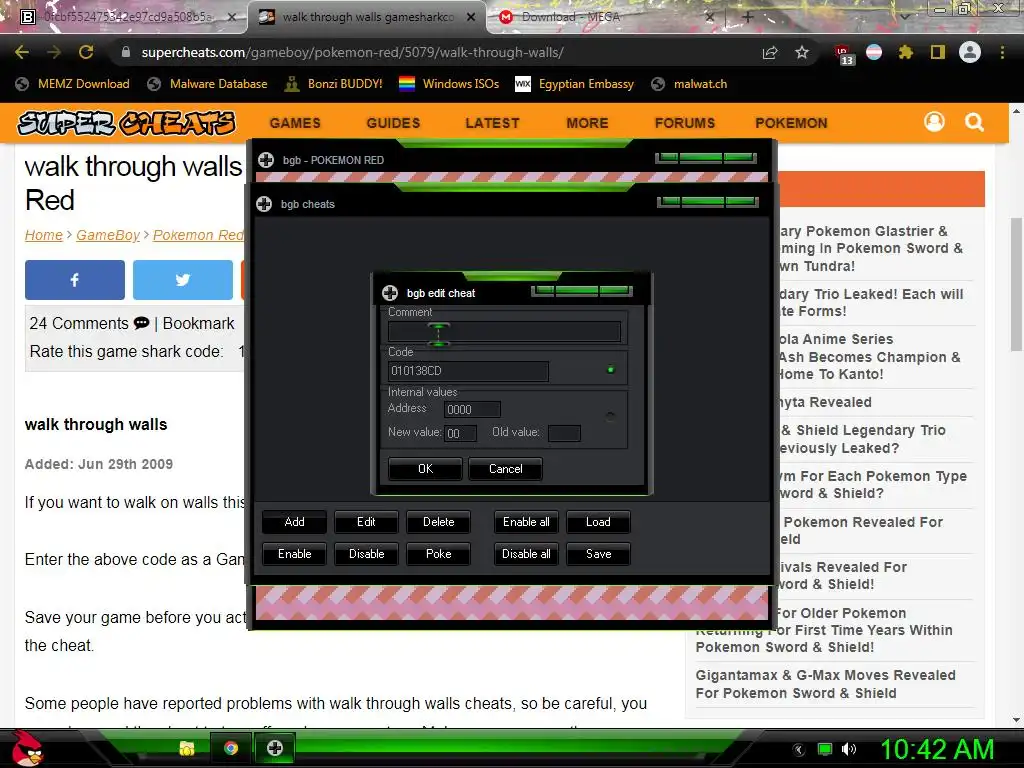Image resolution: width=1024 pixels, height=768 pixels.
Task: Share on Twitter button
Action: pyautogui.click(x=183, y=280)
